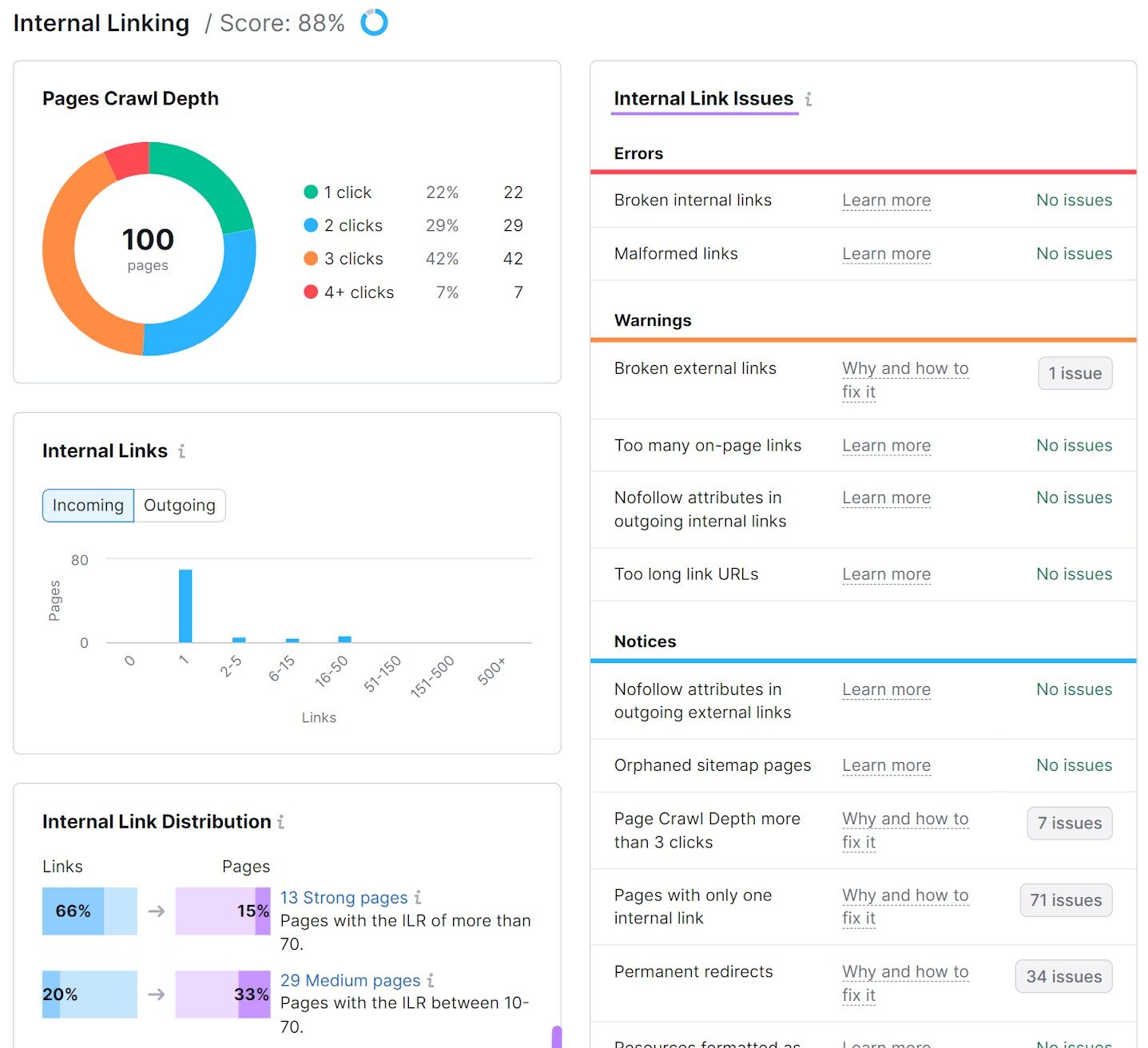This screenshot has width=1148, height=1048.
Task: Click the red 4+ clicks legend dot
Action: click(x=311, y=292)
